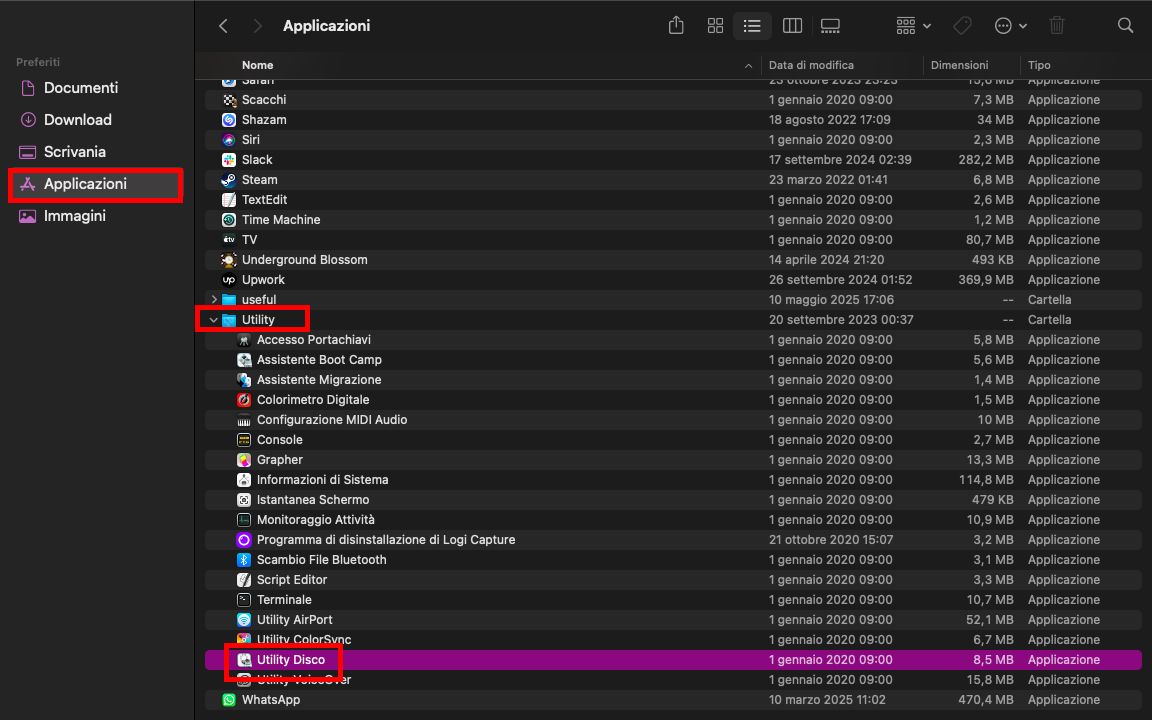Click the Trash icon in toolbar
Viewport: 1152px width, 720px height.
[1055, 25]
